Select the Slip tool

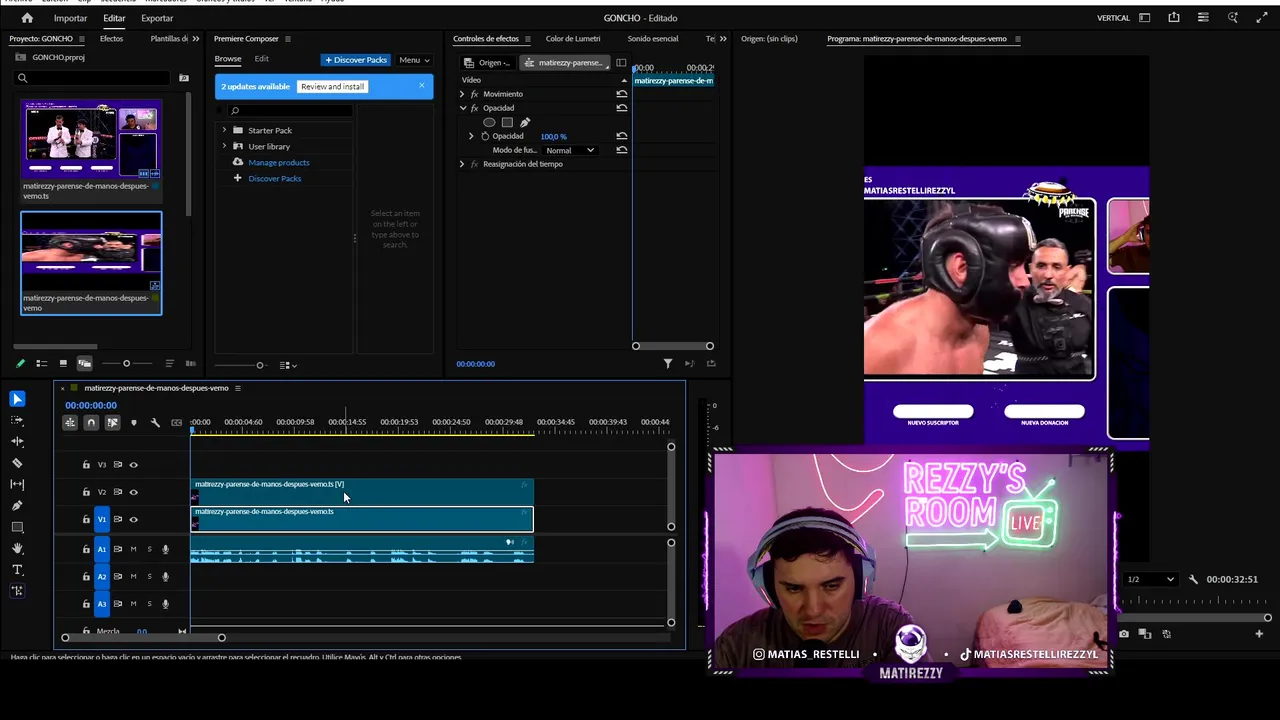click(x=17, y=484)
